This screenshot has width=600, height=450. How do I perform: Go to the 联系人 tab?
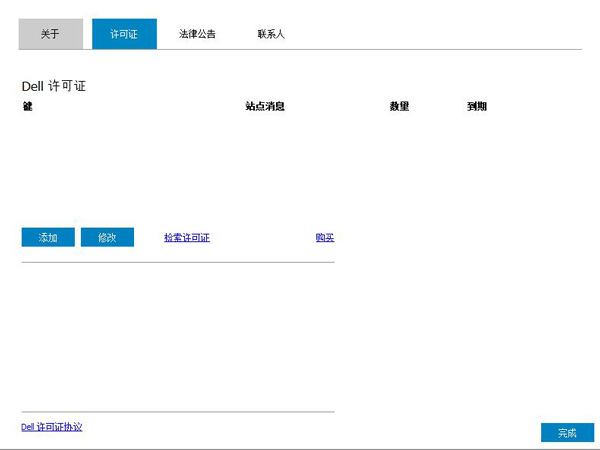(271, 34)
